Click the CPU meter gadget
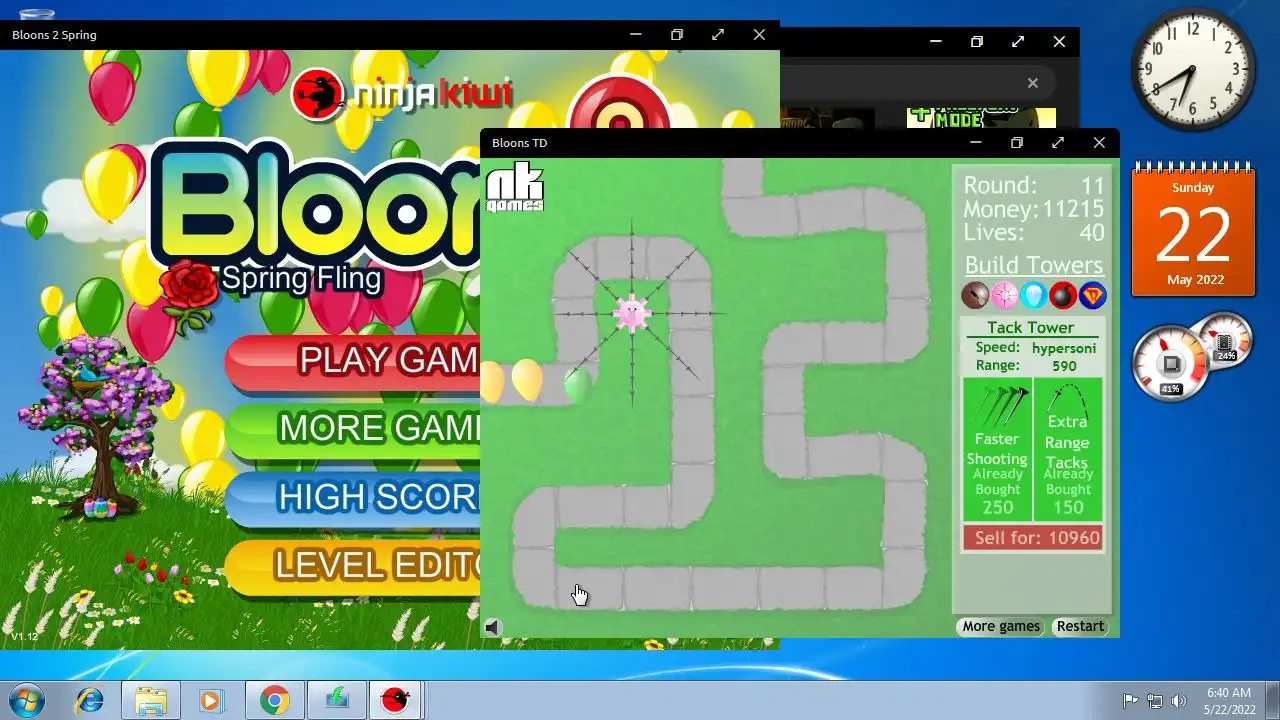This screenshot has height=720, width=1280. (1170, 365)
